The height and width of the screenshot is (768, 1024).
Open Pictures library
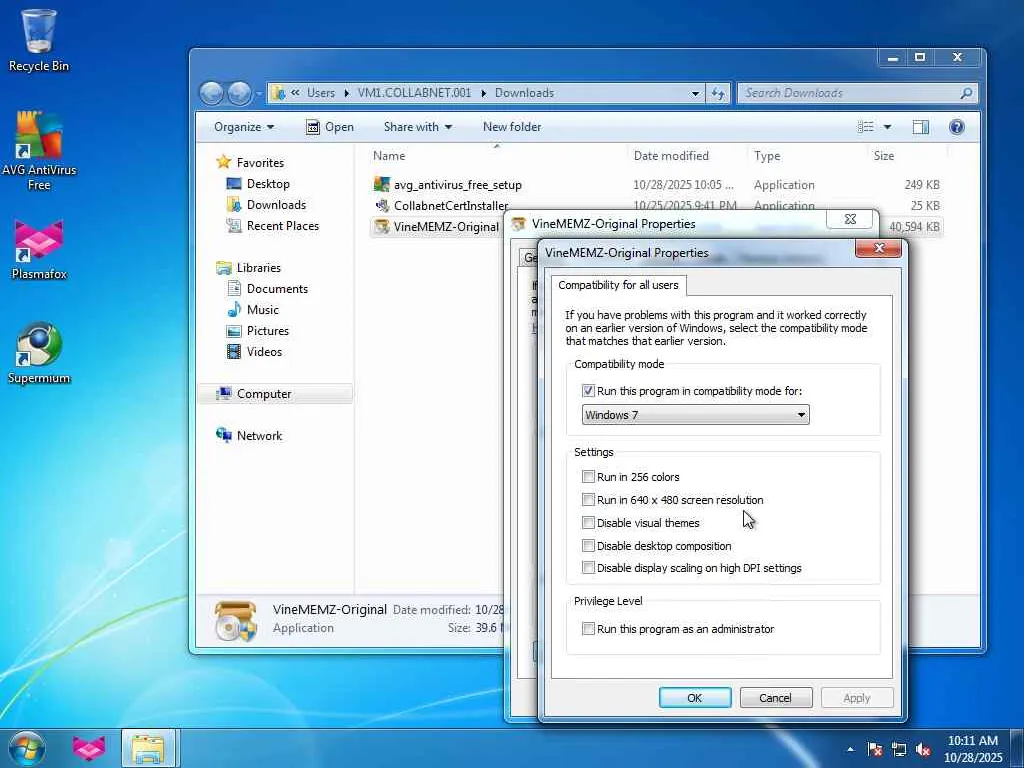tap(267, 330)
